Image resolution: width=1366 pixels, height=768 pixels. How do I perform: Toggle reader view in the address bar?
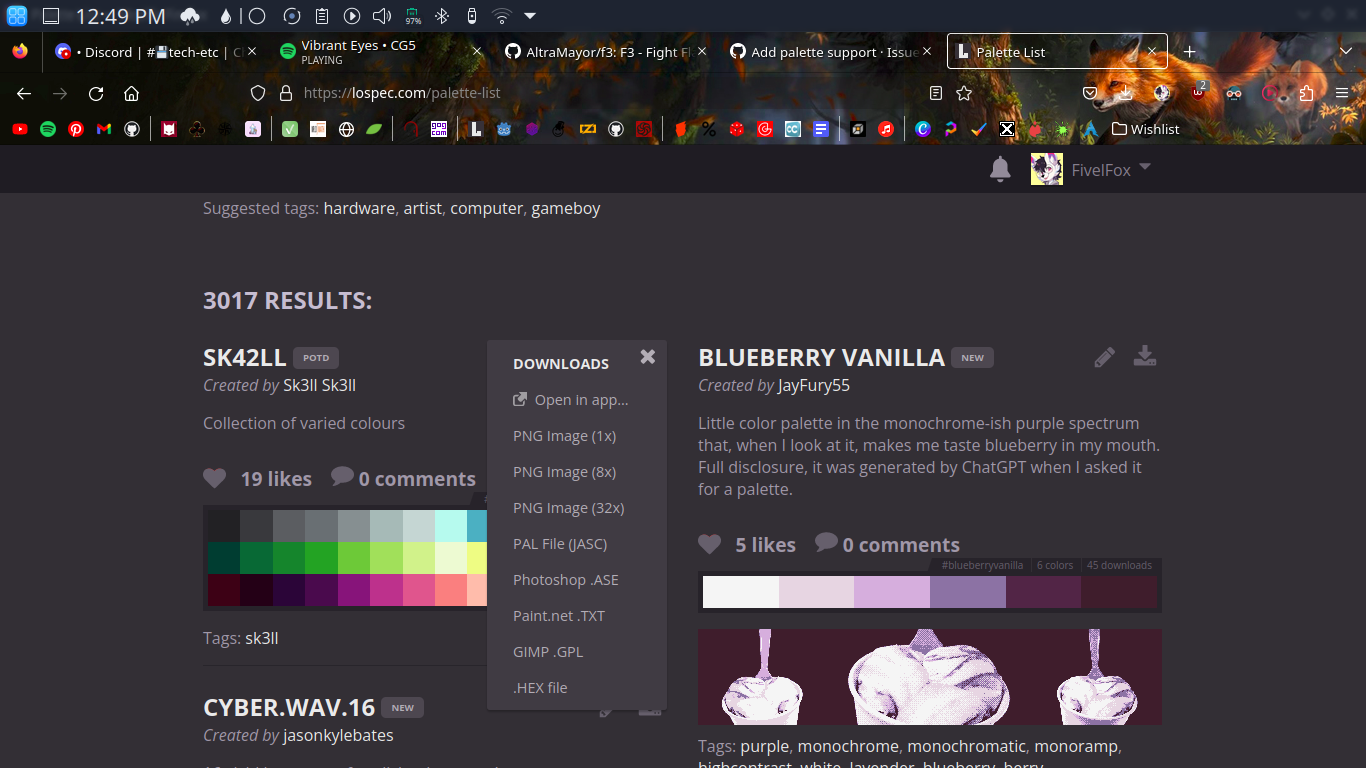tap(935, 93)
